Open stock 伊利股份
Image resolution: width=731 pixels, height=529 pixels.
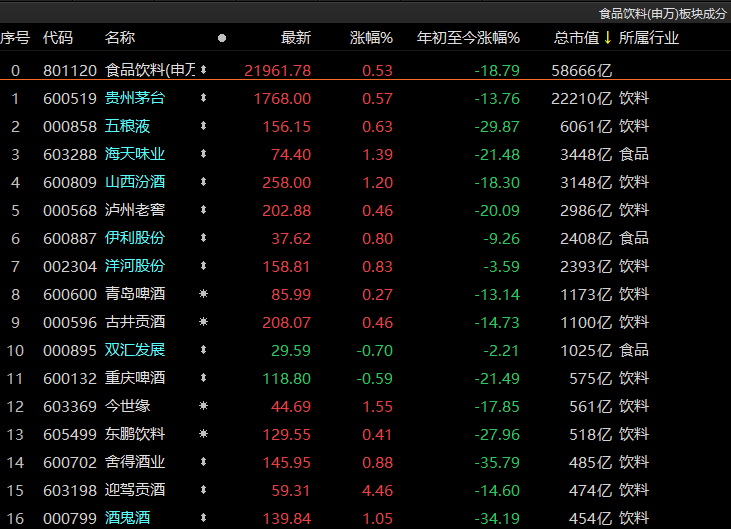pos(135,238)
